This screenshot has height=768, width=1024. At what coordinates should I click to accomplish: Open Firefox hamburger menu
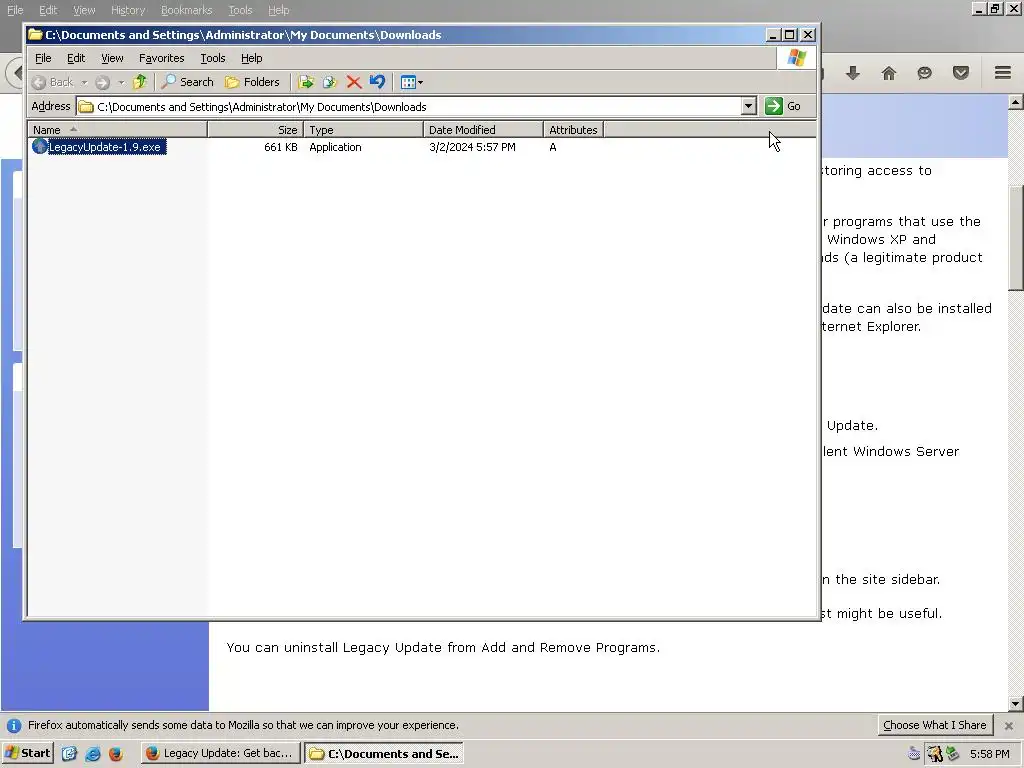point(1003,72)
